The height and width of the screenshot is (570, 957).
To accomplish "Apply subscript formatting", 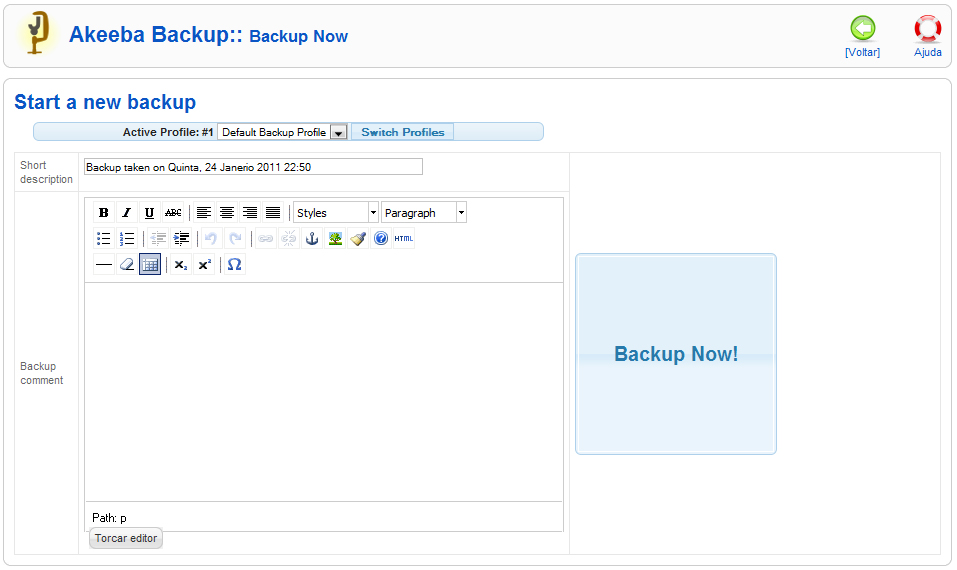I will coord(181,264).
